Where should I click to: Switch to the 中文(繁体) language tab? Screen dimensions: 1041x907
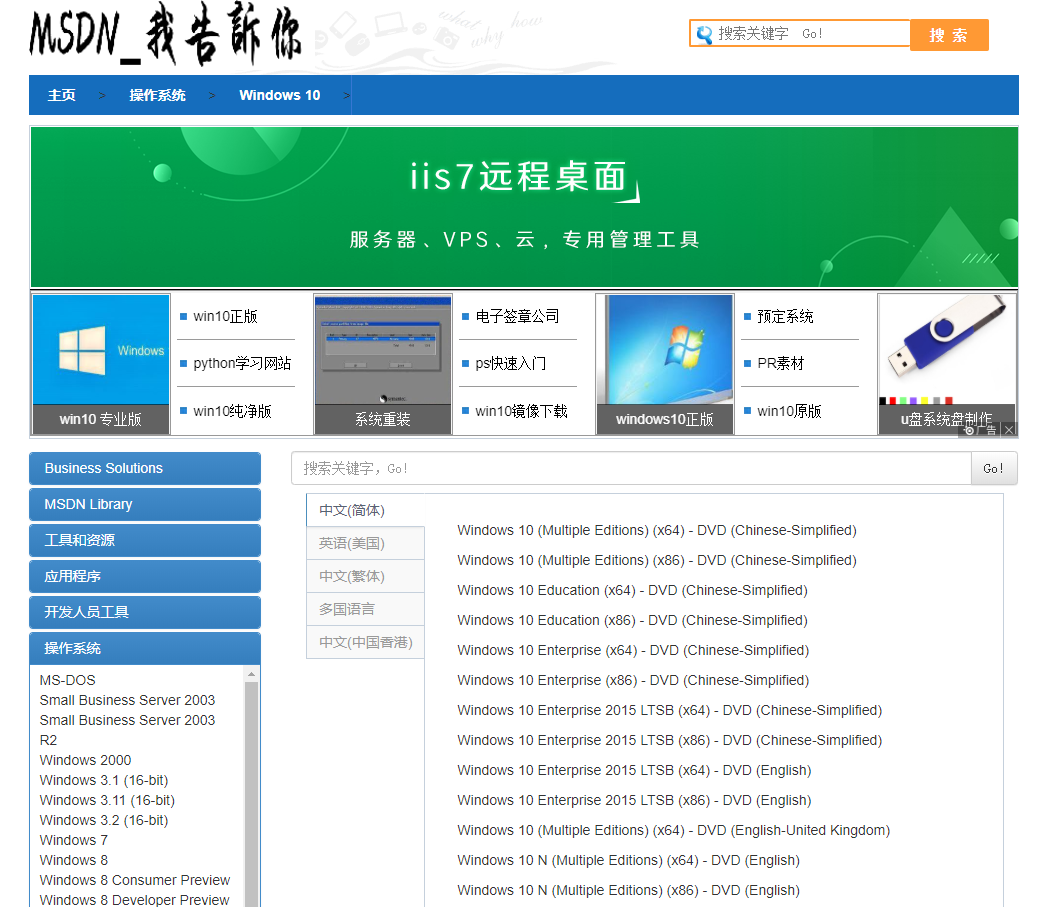tap(365, 576)
